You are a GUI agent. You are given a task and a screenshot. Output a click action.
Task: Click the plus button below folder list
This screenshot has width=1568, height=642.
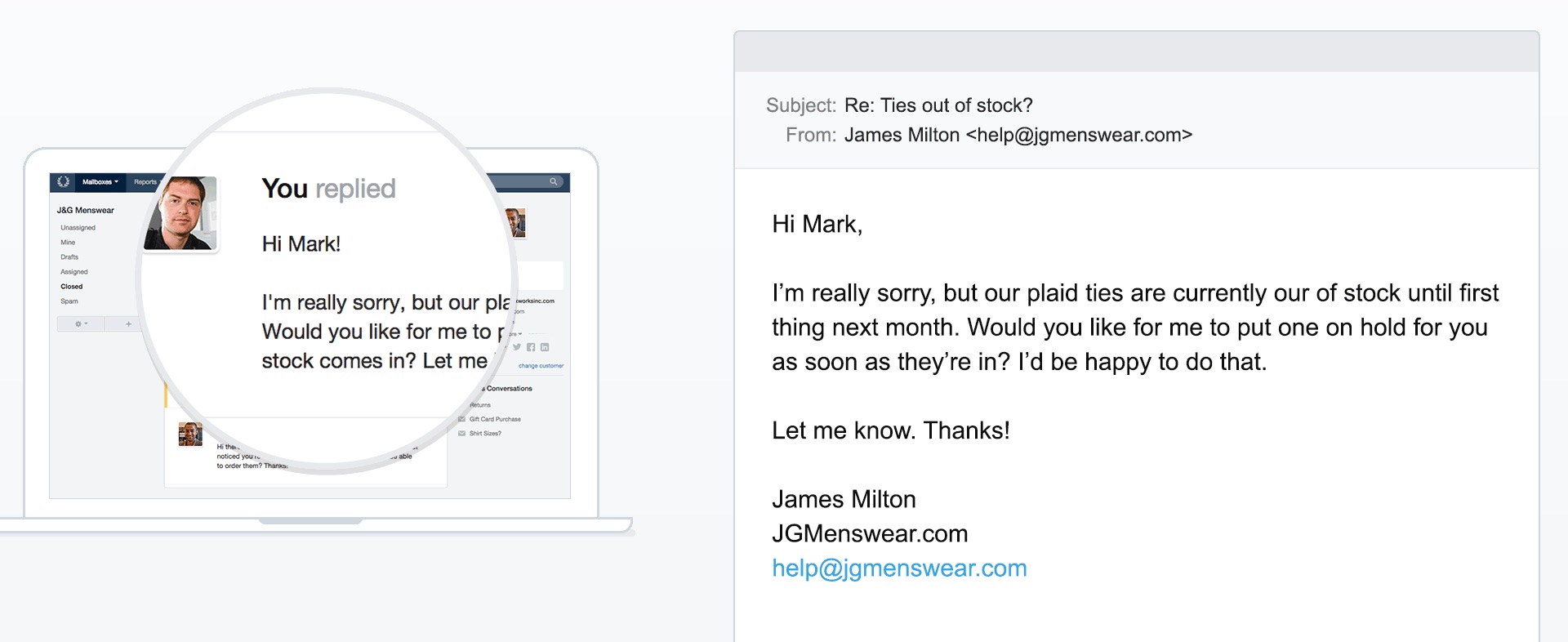(x=128, y=324)
